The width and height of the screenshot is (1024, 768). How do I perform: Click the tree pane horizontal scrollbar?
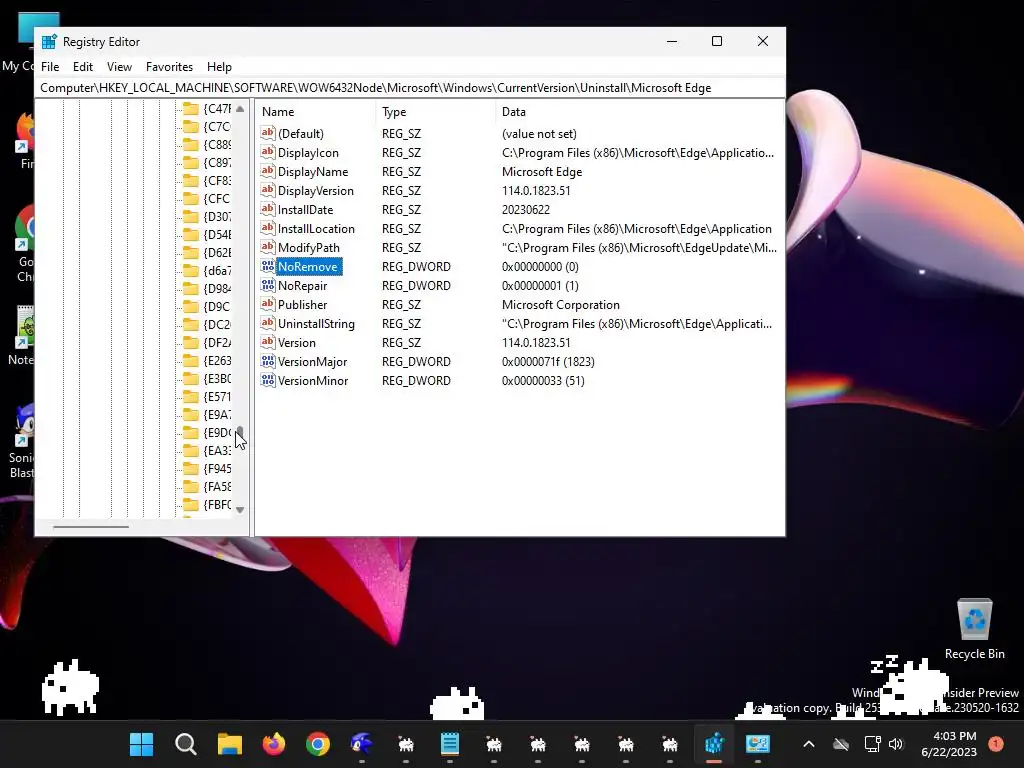91,526
